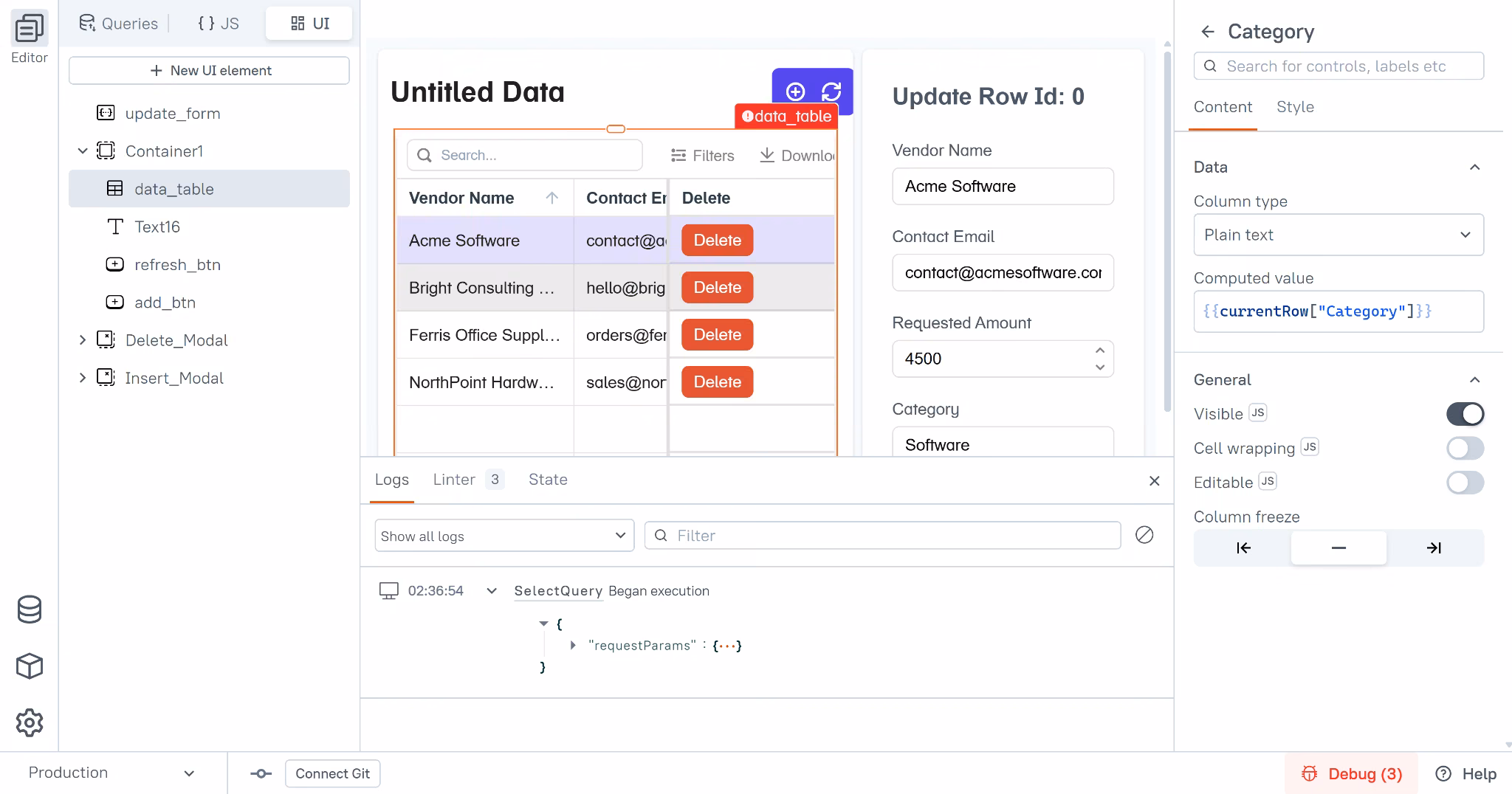Click the Debug (3) button
The height and width of the screenshot is (794, 1512).
[1351, 773]
